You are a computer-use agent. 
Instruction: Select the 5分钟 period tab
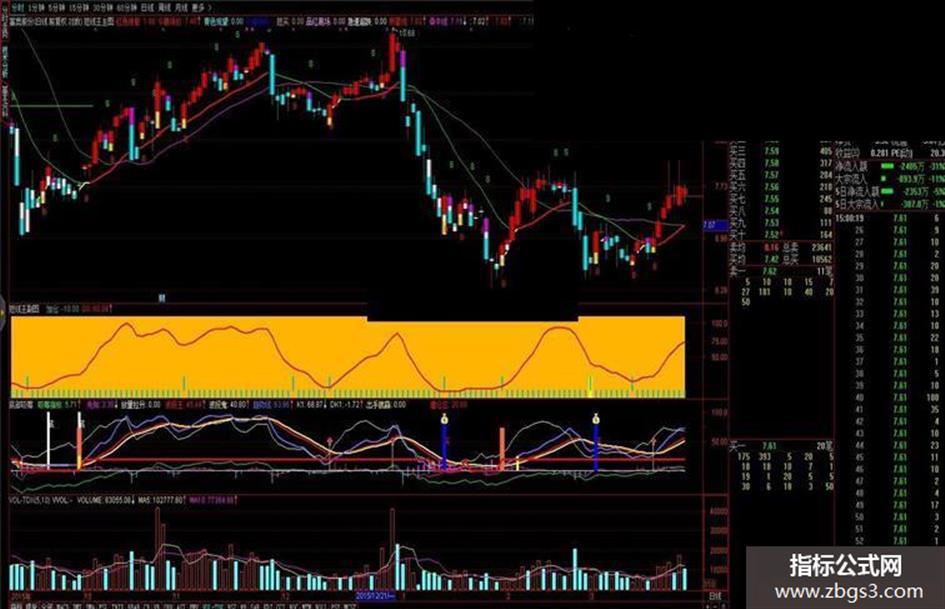pyautogui.click(x=55, y=8)
